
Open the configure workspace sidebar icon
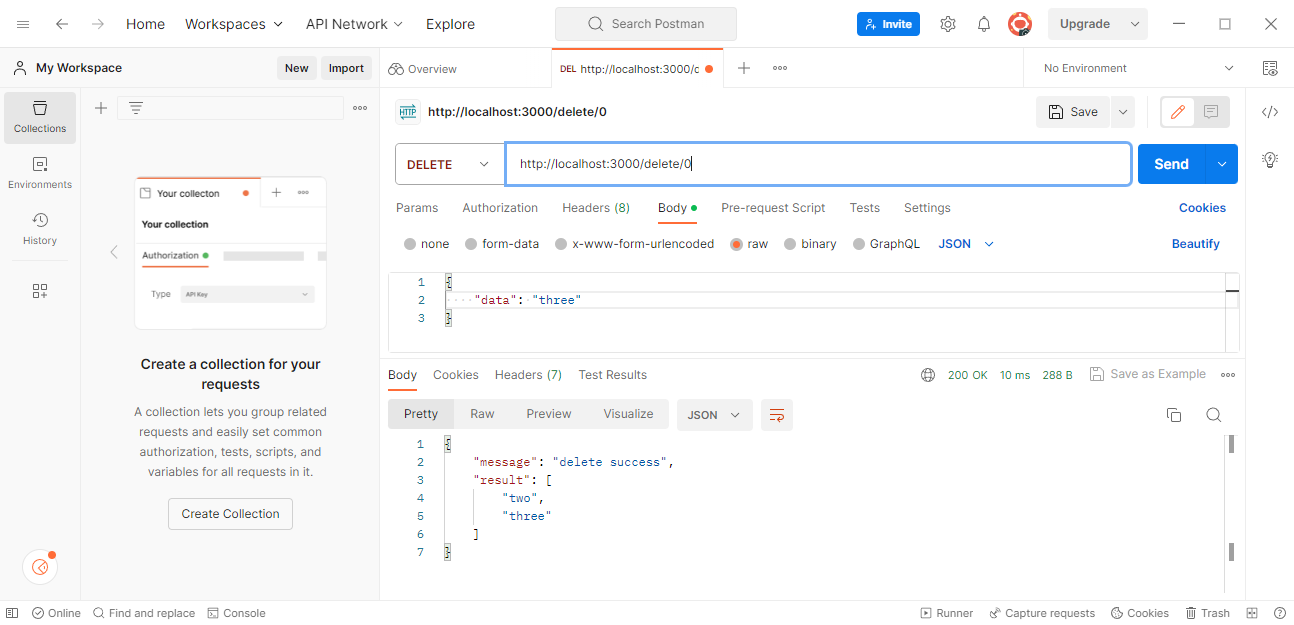[x=40, y=291]
